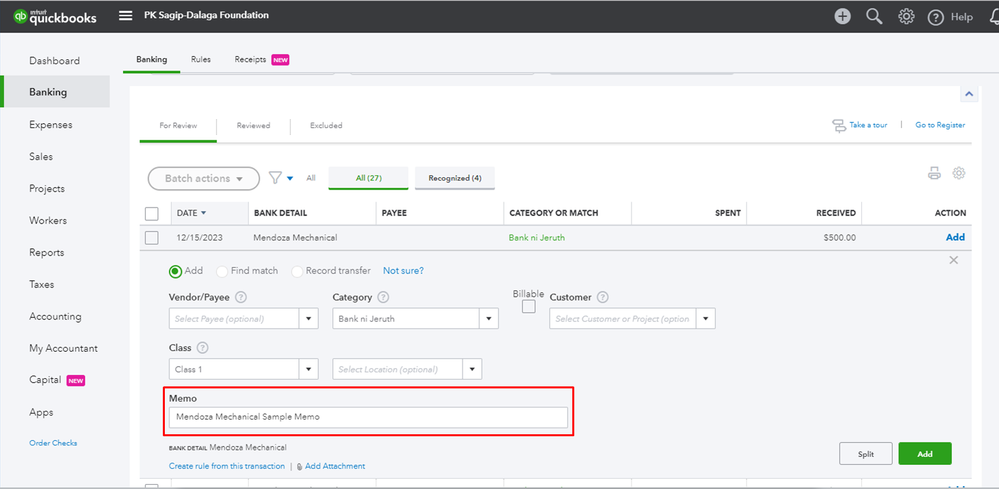
Task: Click the Not sure? link
Action: [403, 271]
